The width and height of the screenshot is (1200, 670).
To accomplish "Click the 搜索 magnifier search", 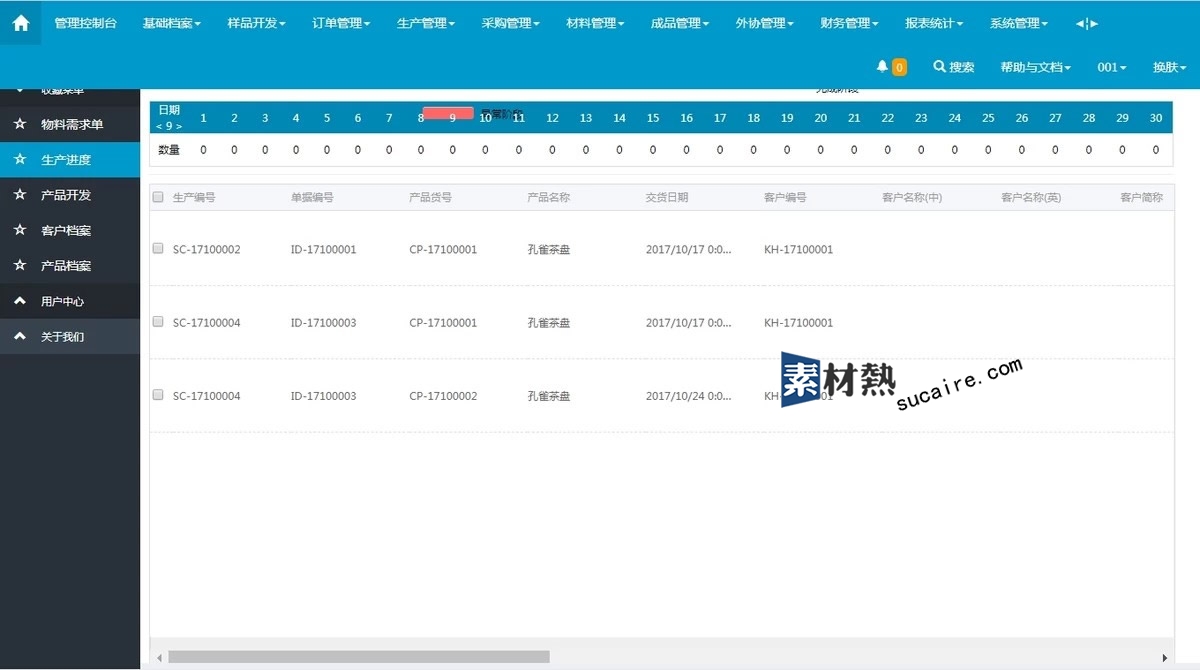I will pos(954,67).
